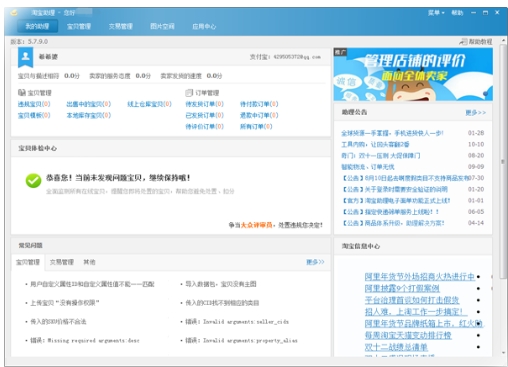This screenshot has width=508, height=367.
Task: Open FAQ 导入数据包,宝贝没有主图
Action: tap(221, 284)
